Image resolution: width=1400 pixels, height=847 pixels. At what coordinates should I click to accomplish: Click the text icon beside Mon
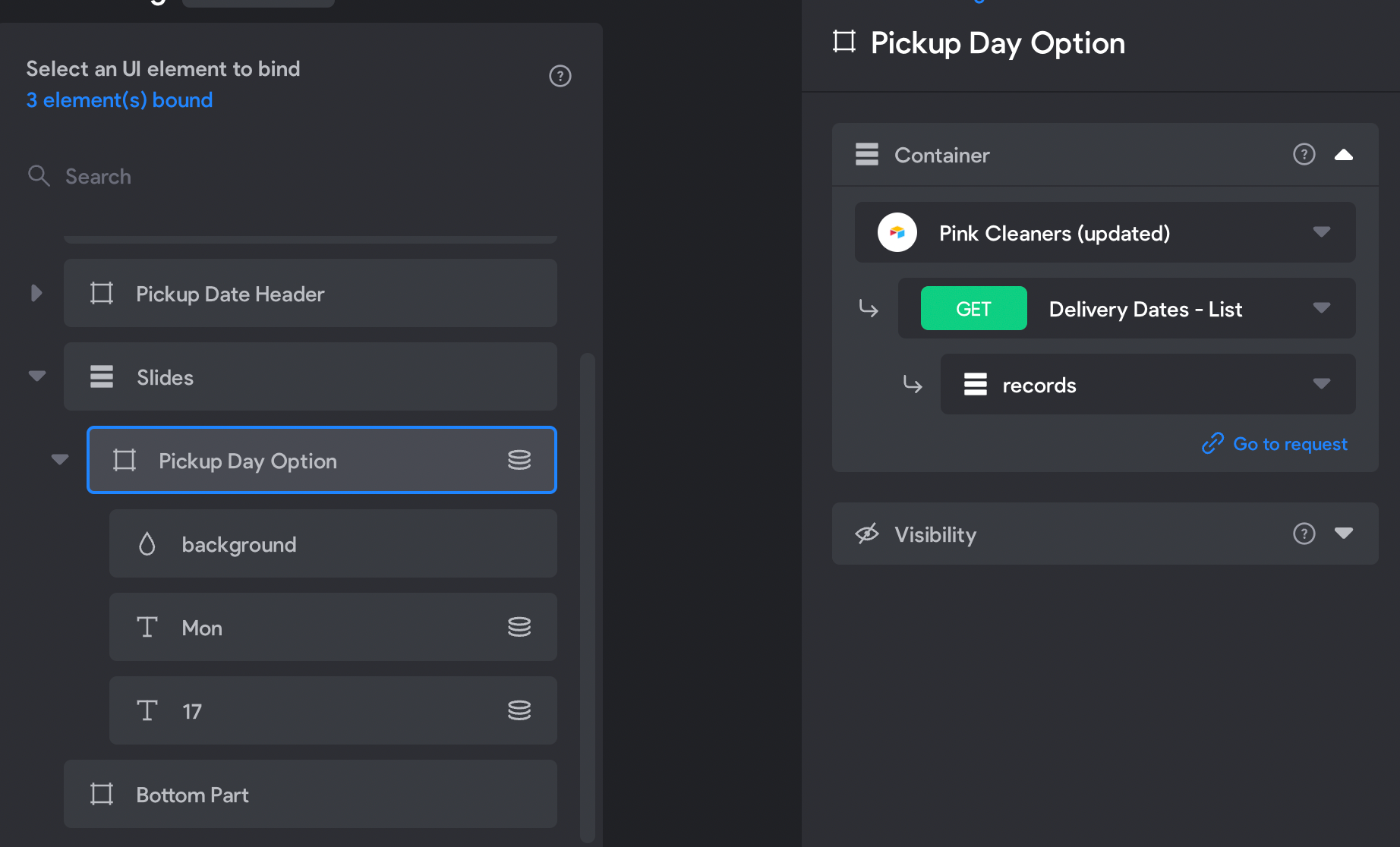pos(147,627)
